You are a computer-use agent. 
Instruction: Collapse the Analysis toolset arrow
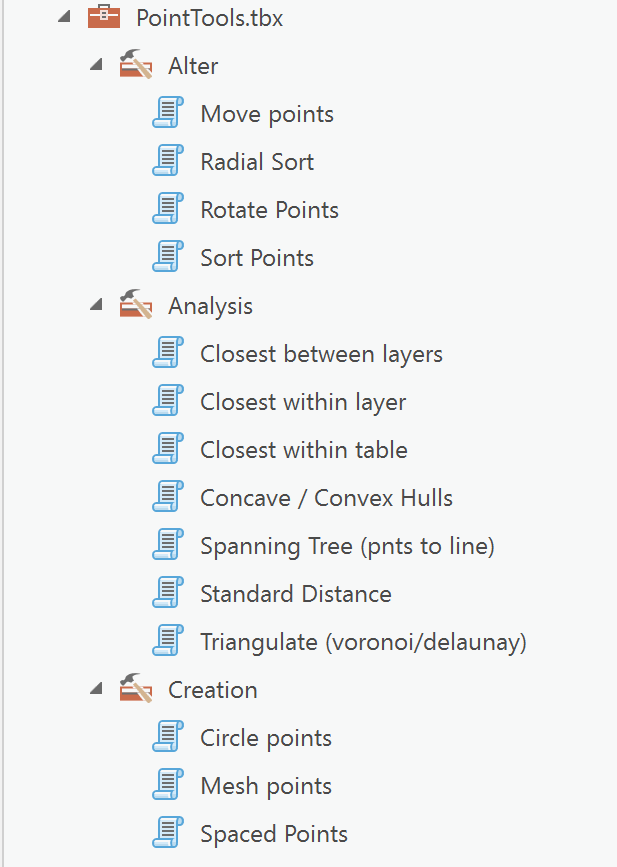(96, 305)
